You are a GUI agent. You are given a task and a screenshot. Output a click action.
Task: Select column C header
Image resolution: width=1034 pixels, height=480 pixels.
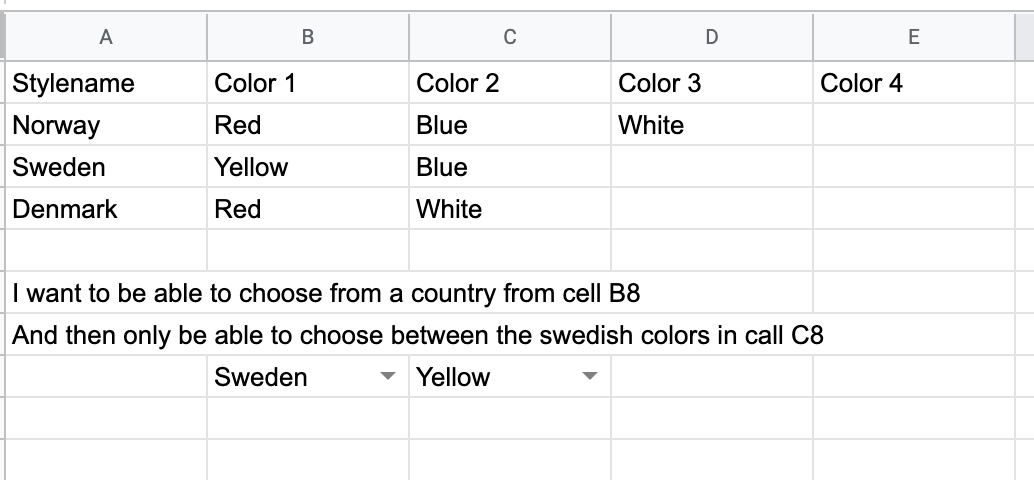tap(510, 38)
